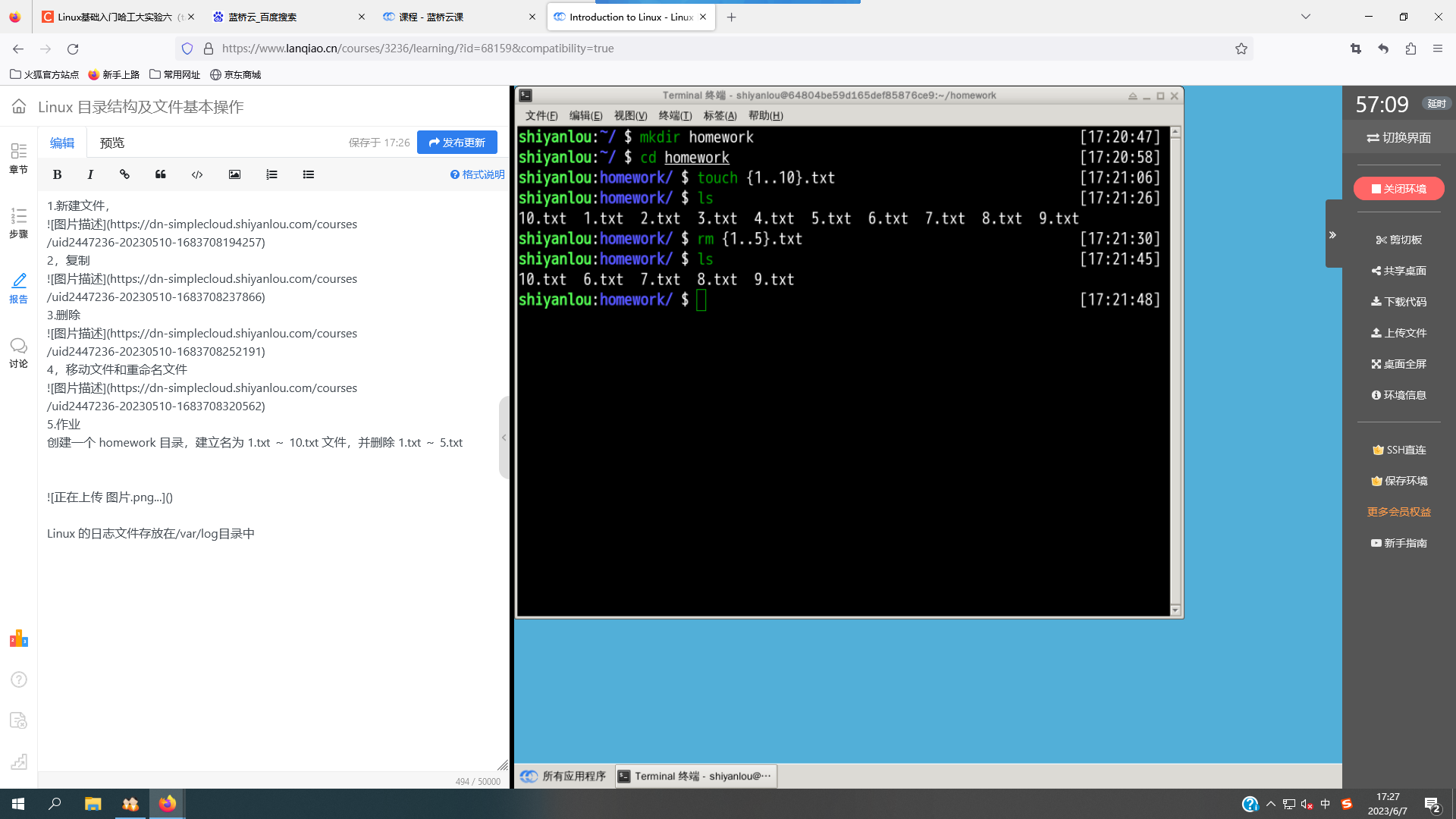Screen dimensions: 1456x819
Task: Click the 发布更新 publish button
Action: [x=457, y=142]
